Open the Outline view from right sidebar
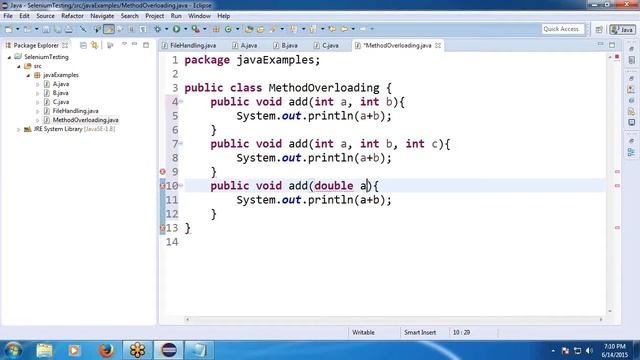This screenshot has height=360, width=640. pyautogui.click(x=631, y=152)
